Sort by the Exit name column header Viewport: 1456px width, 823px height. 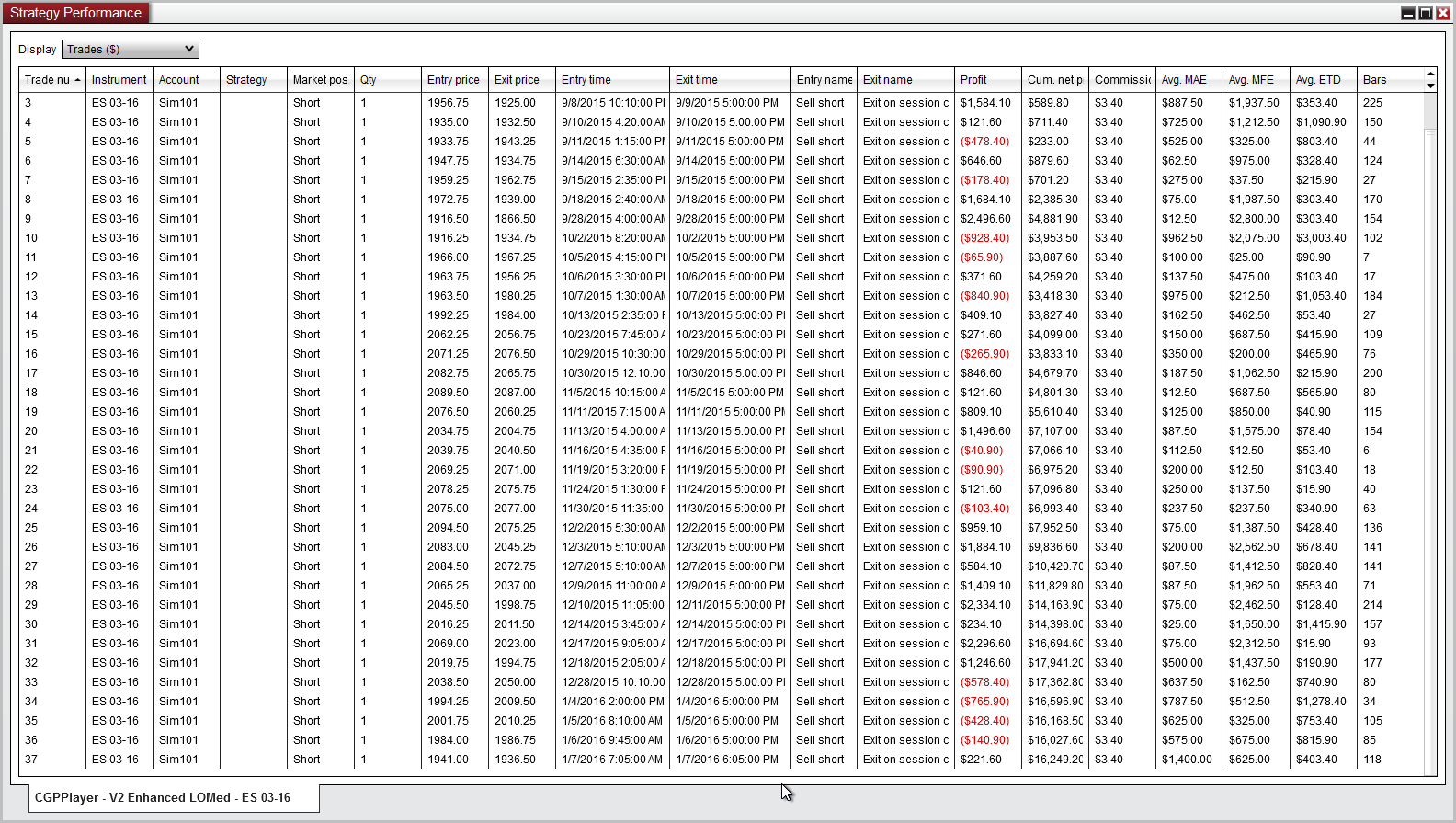906,80
